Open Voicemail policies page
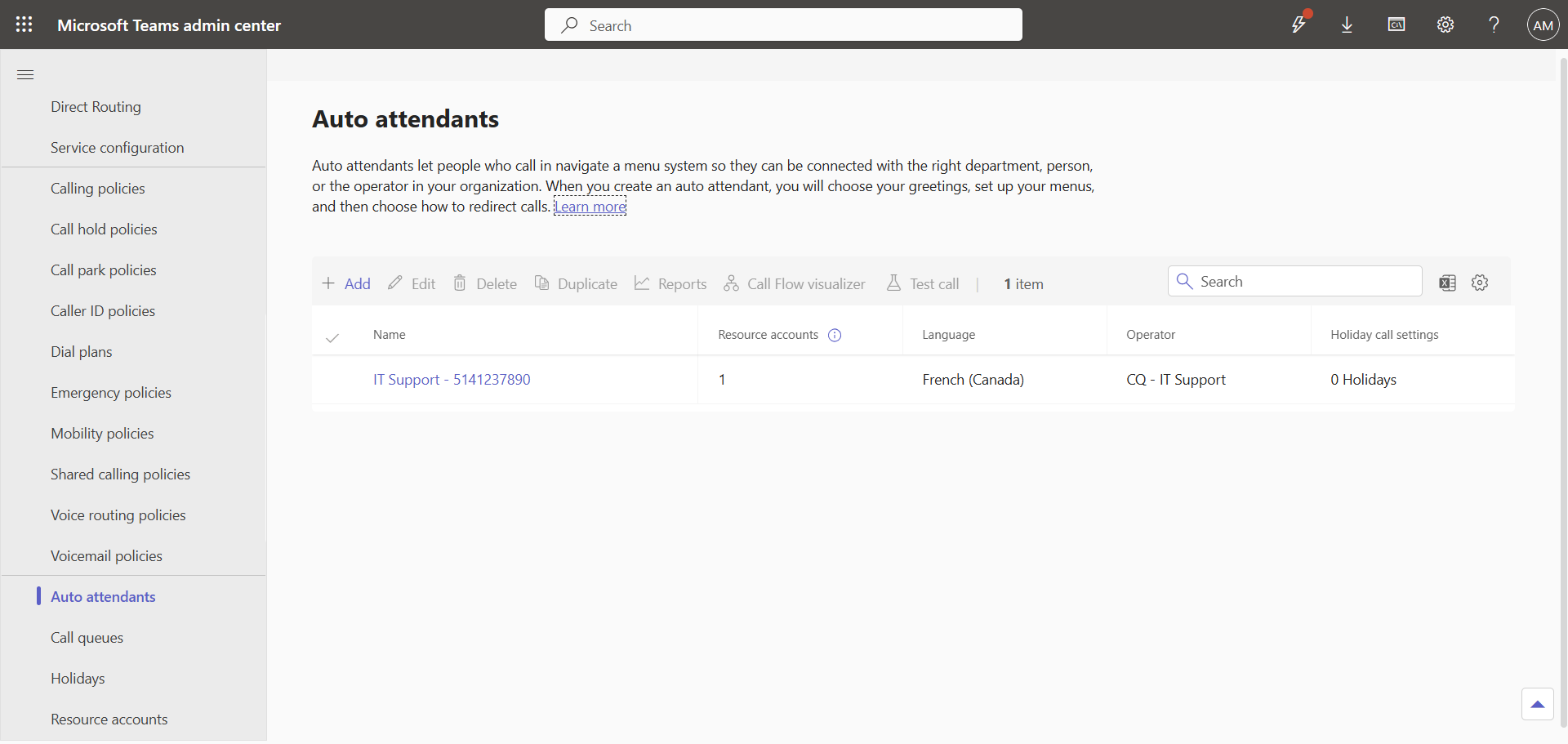1568x744 pixels. point(106,556)
